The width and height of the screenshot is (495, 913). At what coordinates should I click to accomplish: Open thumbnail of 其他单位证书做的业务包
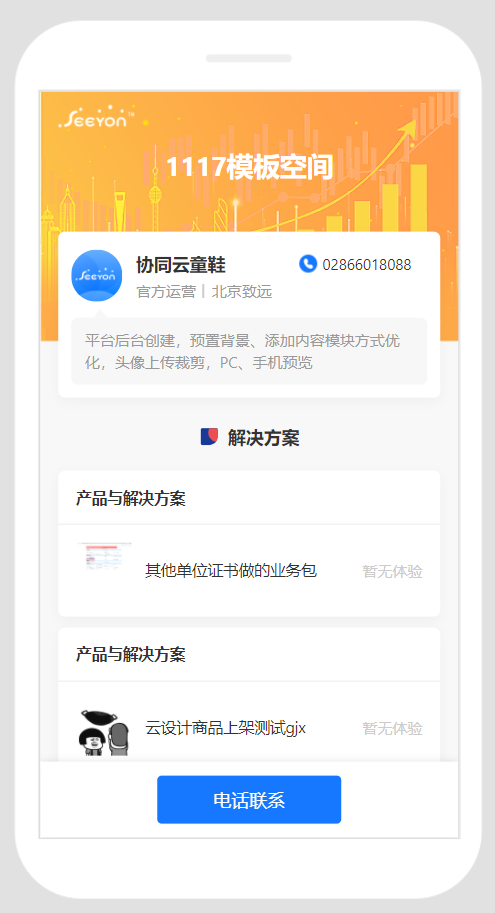pos(104,557)
